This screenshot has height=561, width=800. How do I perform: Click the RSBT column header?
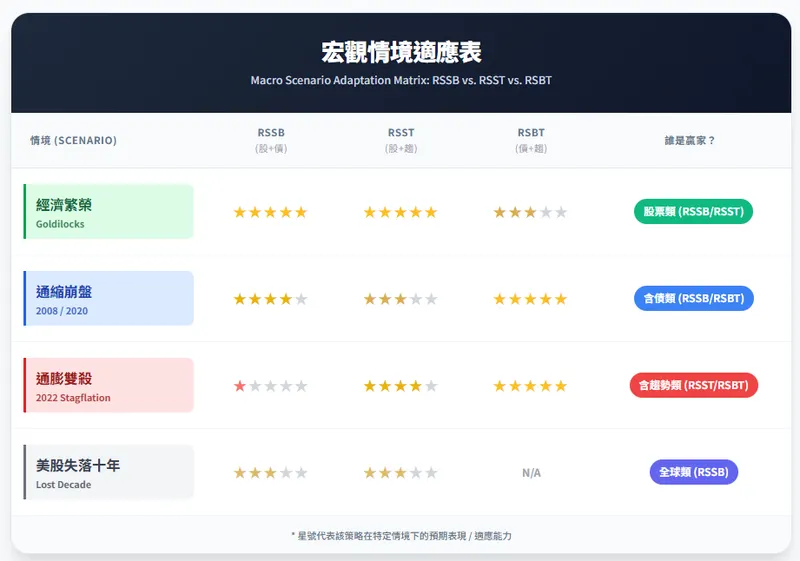[x=531, y=133]
